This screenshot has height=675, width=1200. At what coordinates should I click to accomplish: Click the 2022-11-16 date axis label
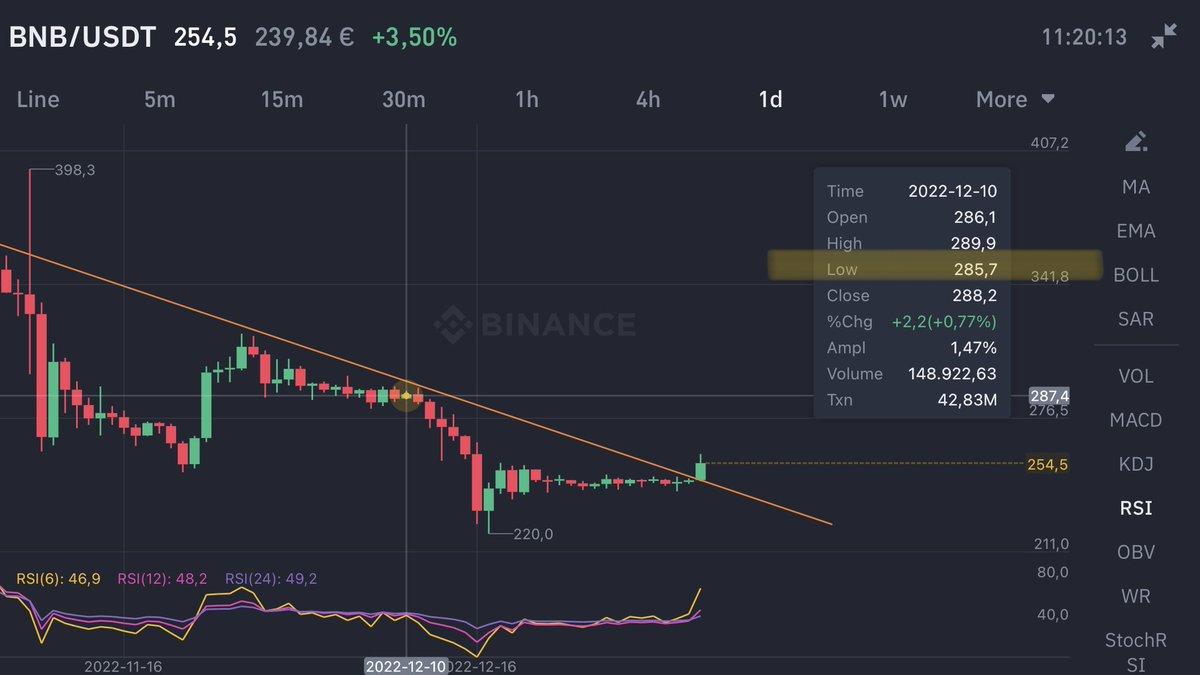tap(123, 666)
